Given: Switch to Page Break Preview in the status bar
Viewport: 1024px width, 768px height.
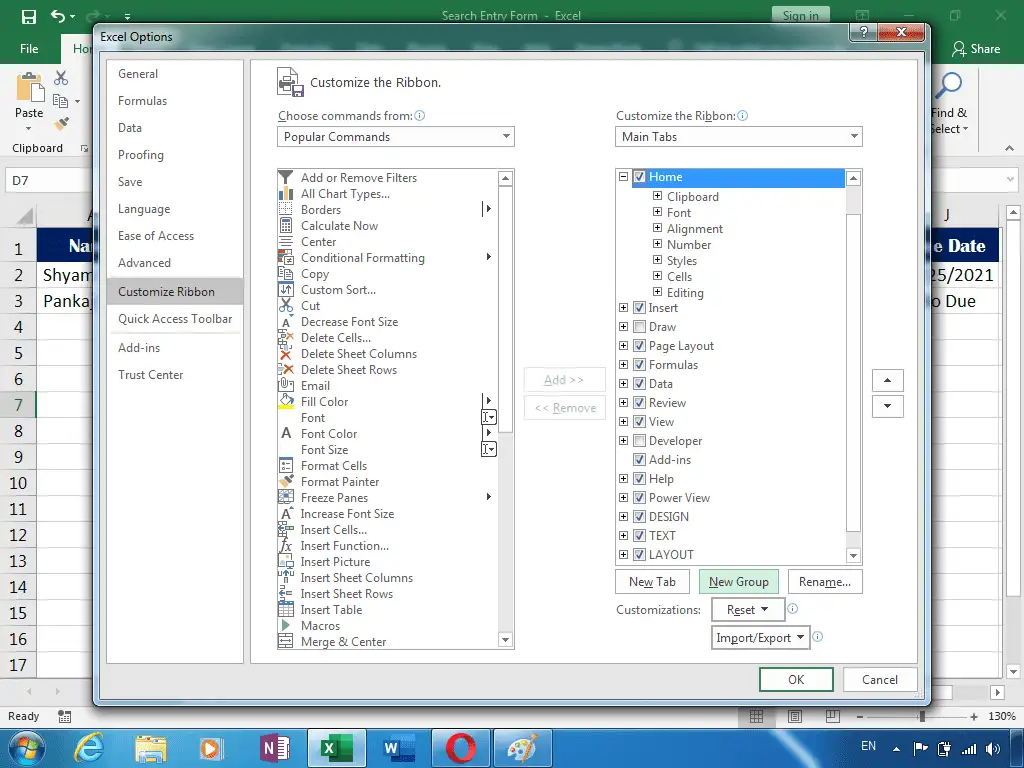Looking at the screenshot, I should [x=833, y=716].
